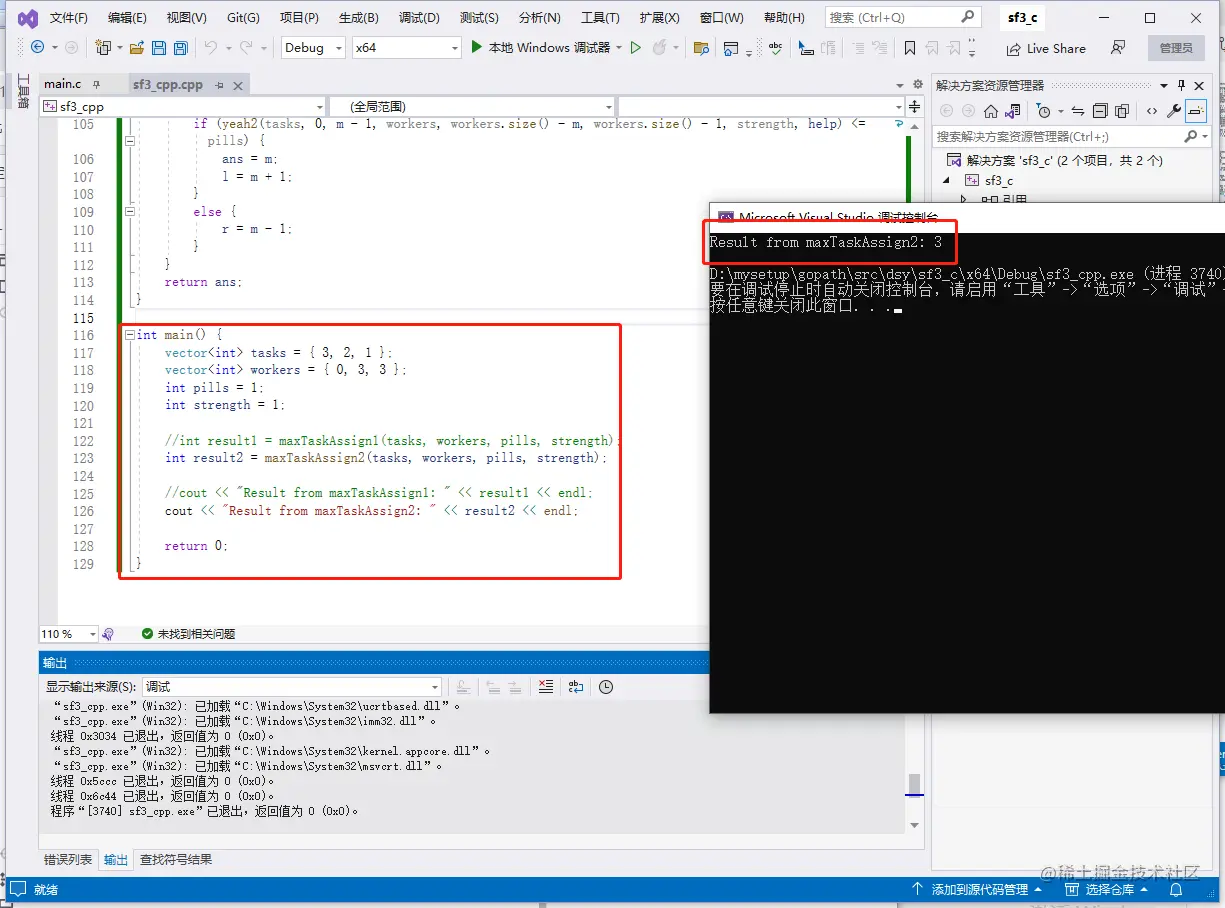Open the x64 platform dropdown
The image size is (1225, 908).
[407, 47]
